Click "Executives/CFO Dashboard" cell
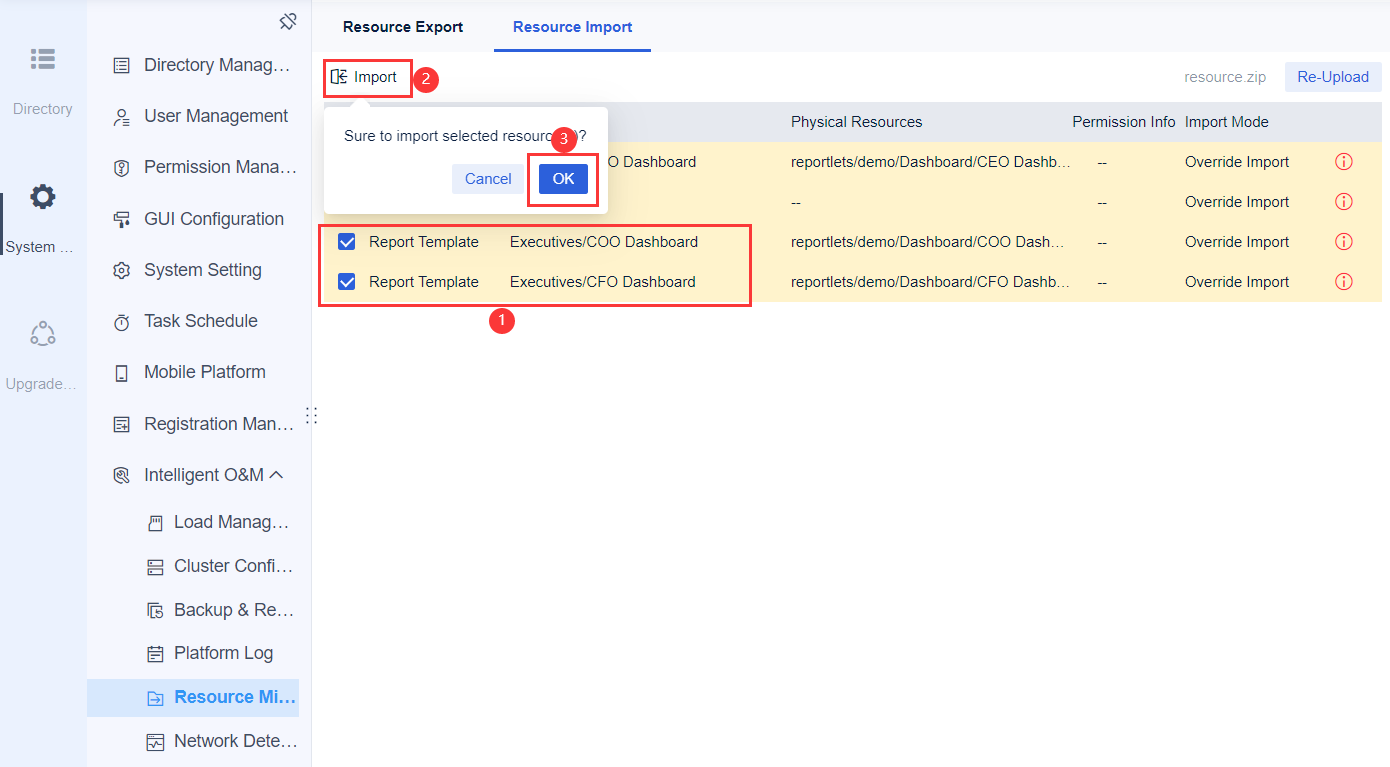The width and height of the screenshot is (1390, 767). 603,282
